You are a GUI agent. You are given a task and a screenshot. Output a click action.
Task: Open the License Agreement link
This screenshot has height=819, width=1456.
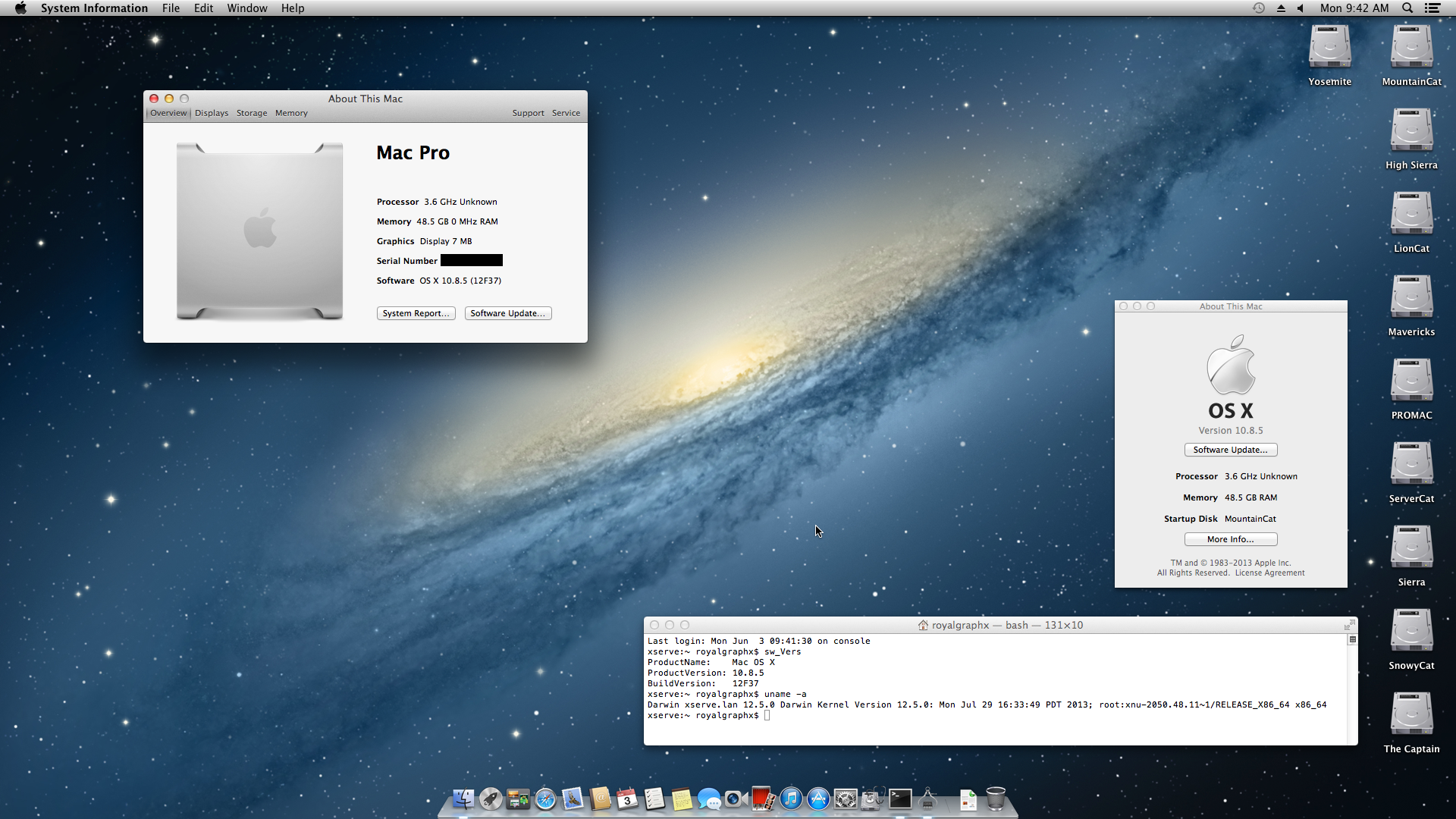click(1269, 573)
